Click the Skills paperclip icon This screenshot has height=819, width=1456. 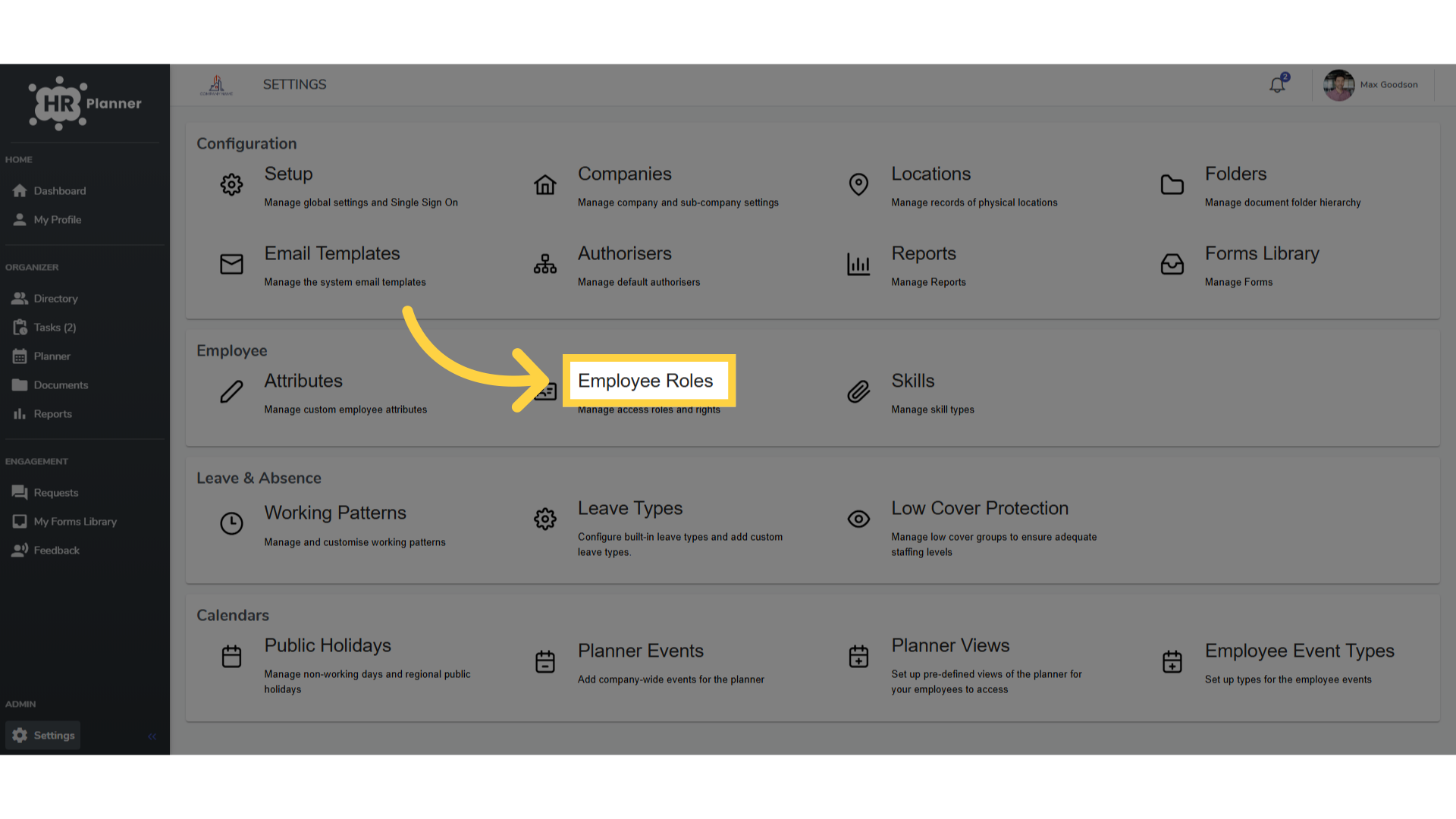(x=858, y=391)
